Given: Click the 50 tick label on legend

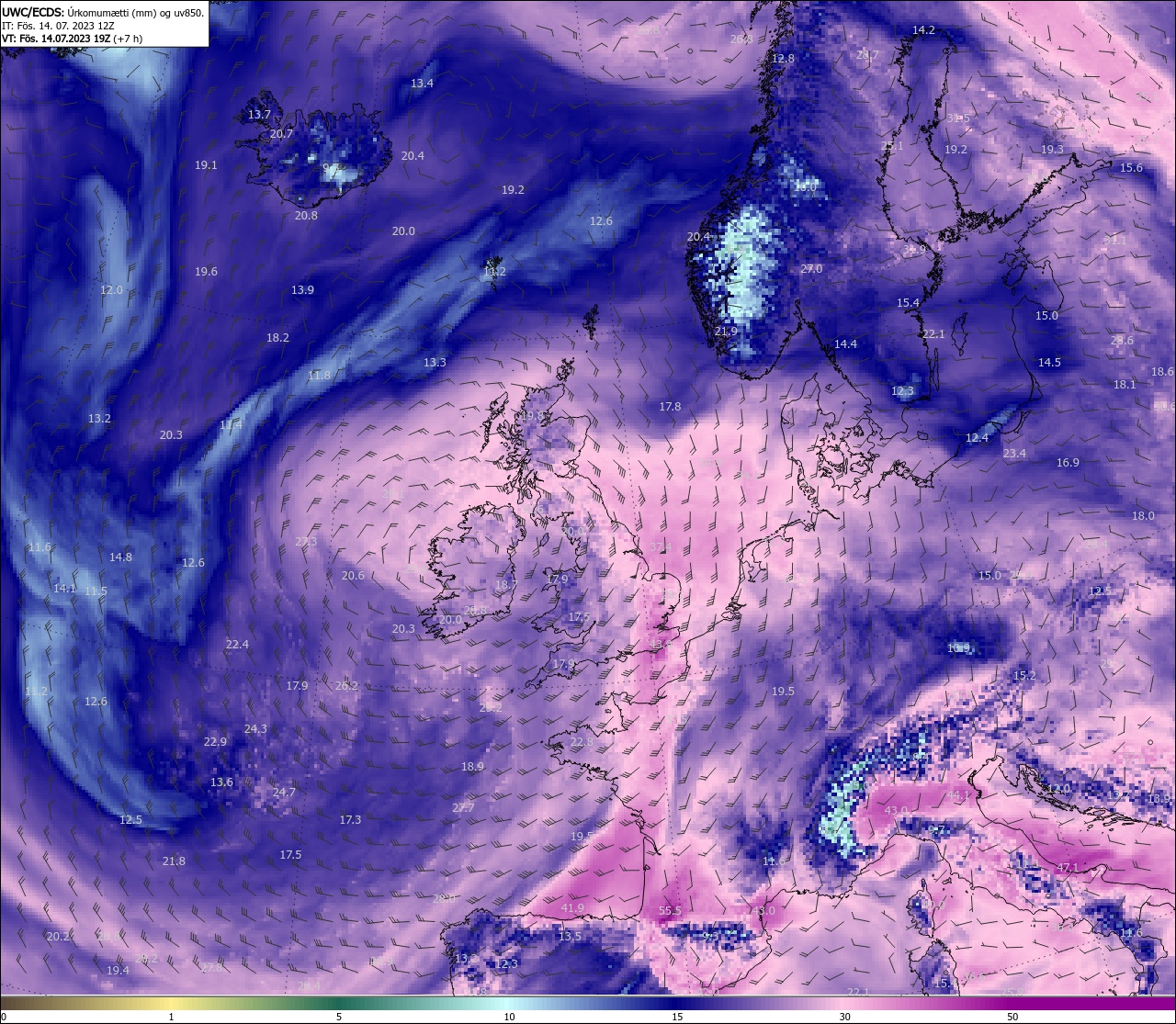Looking at the screenshot, I should [x=1012, y=1017].
